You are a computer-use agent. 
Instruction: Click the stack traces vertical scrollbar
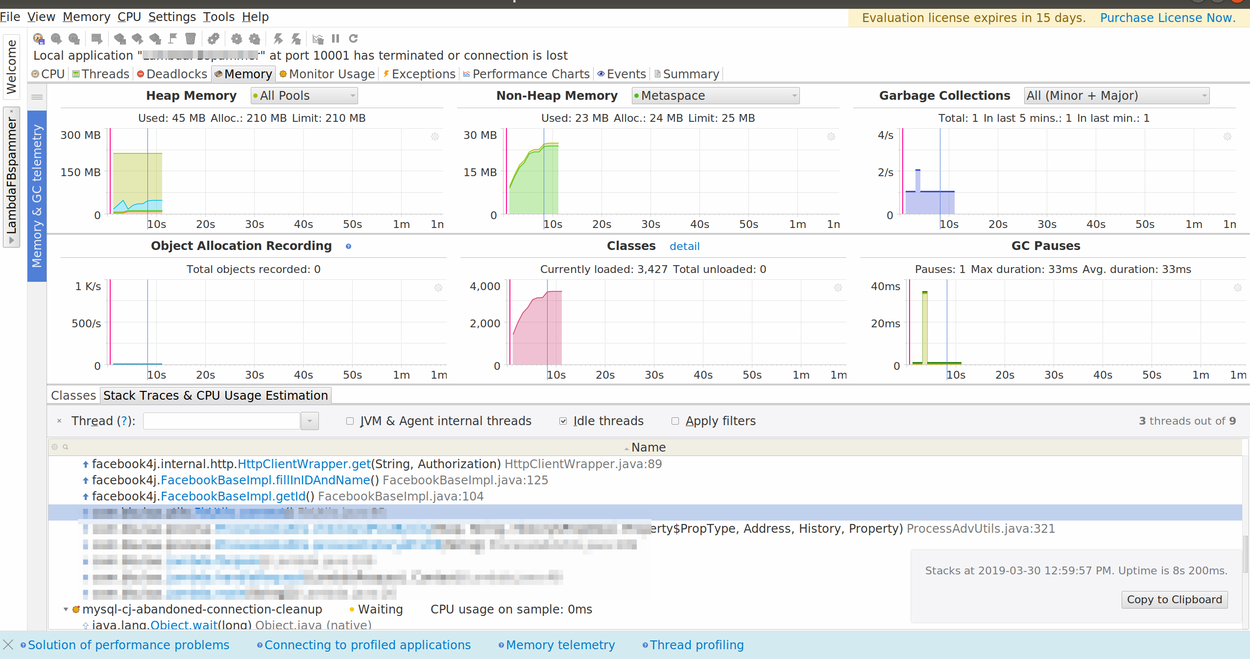click(1244, 550)
